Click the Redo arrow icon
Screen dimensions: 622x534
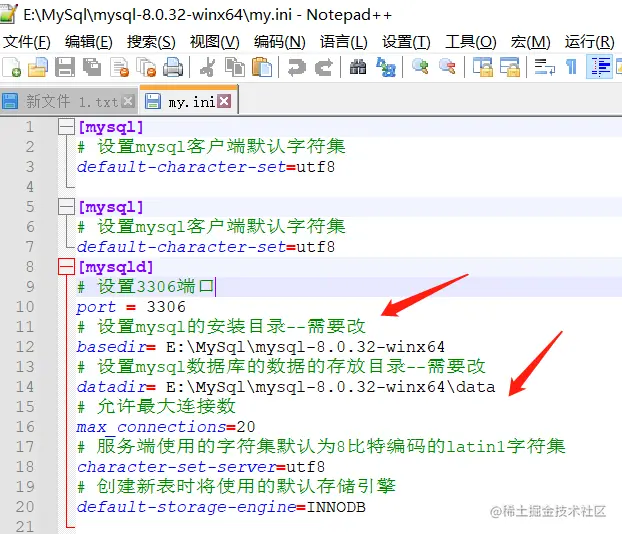(x=324, y=67)
